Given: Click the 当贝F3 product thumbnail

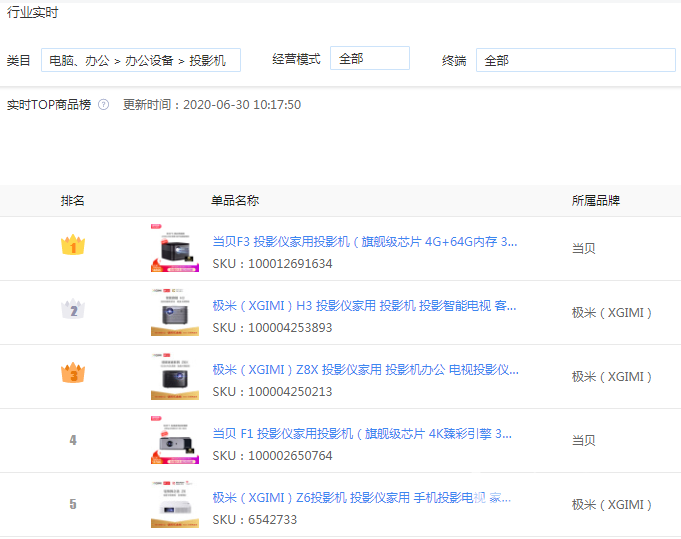Looking at the screenshot, I should coord(175,248).
